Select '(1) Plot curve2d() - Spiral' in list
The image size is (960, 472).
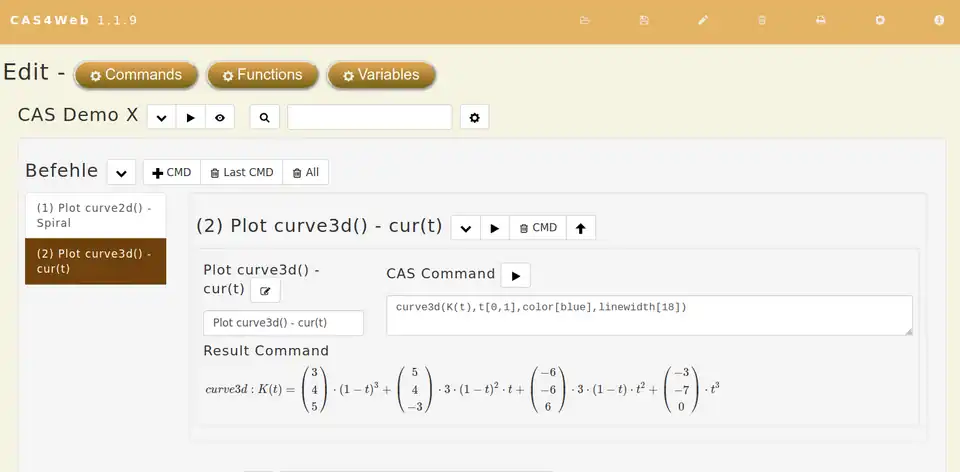pyautogui.click(x=95, y=215)
